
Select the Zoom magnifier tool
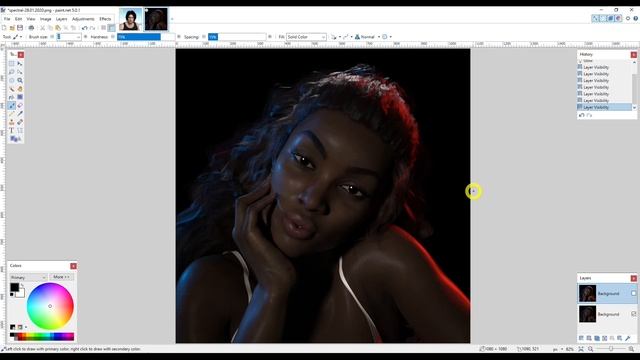click(x=20, y=80)
